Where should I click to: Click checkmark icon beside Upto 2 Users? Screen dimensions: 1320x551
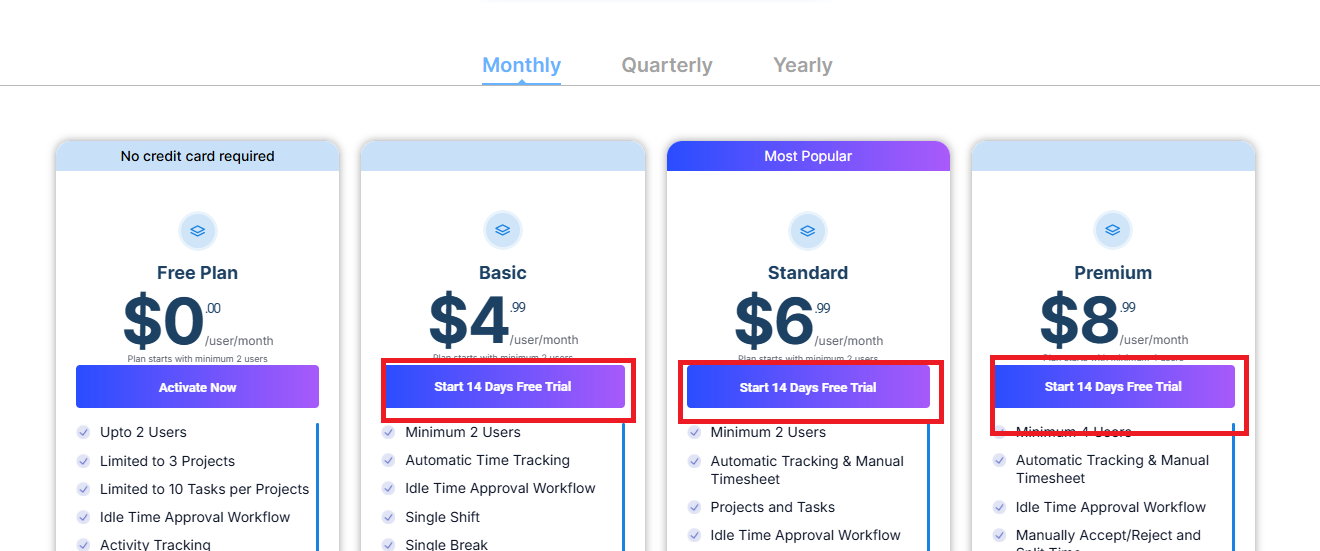pyautogui.click(x=83, y=432)
